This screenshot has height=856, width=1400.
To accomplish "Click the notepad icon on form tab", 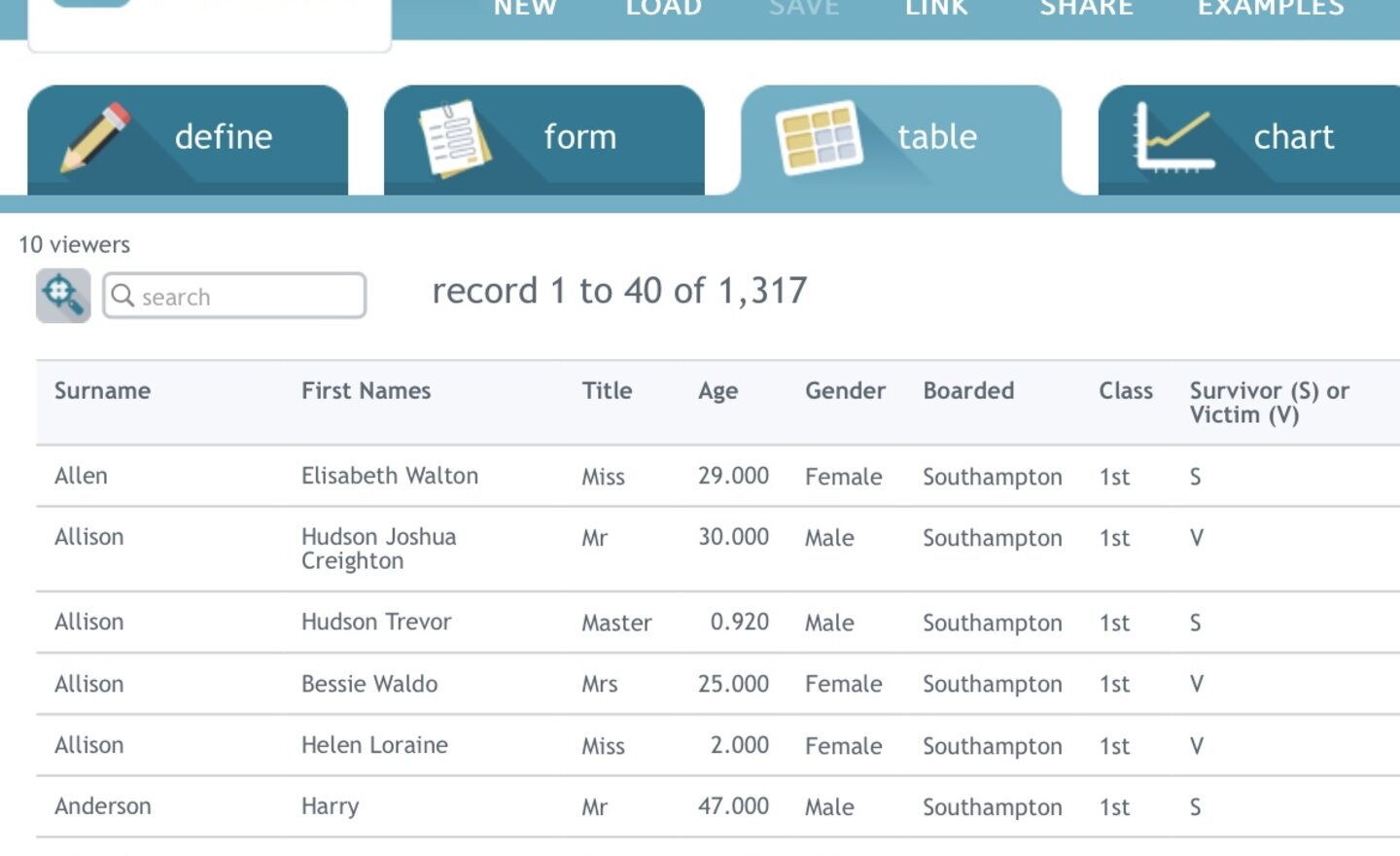I will 453,138.
